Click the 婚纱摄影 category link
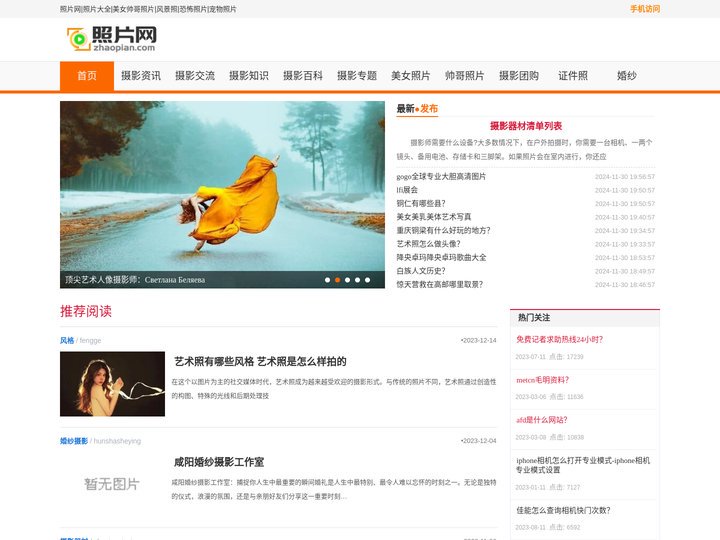 (x=74, y=441)
